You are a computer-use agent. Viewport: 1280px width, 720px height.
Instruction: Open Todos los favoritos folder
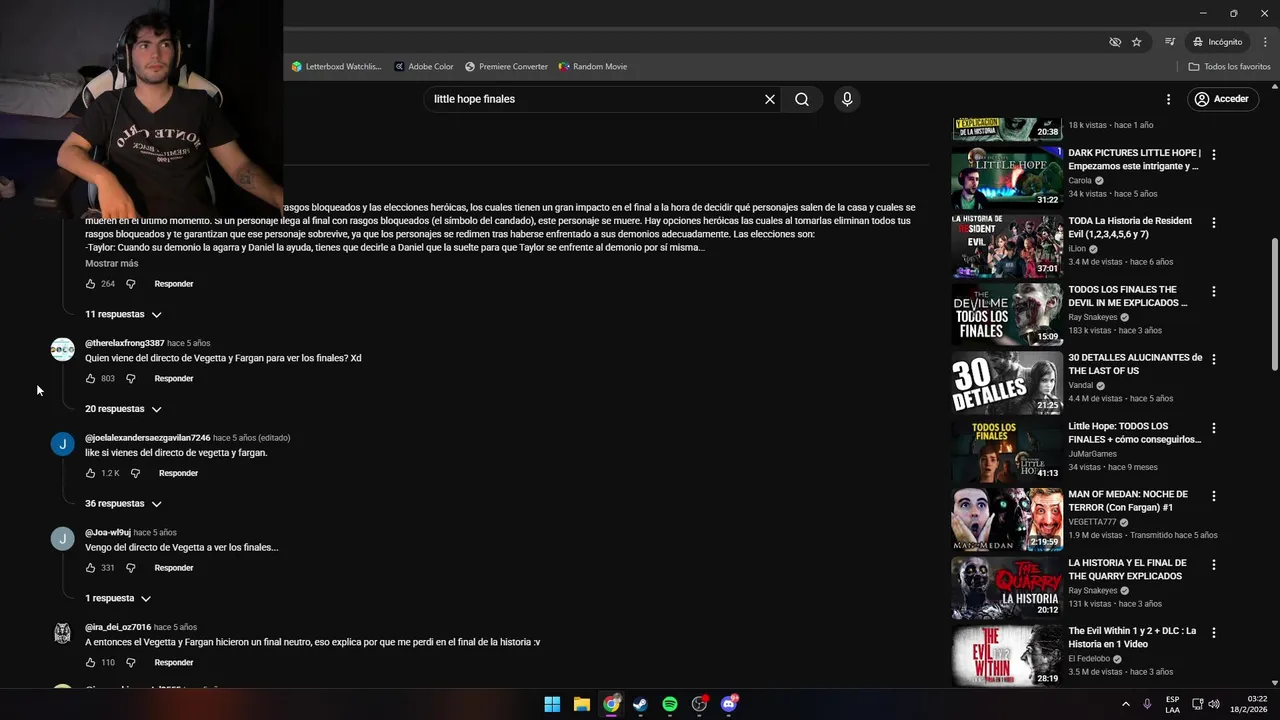point(1229,67)
